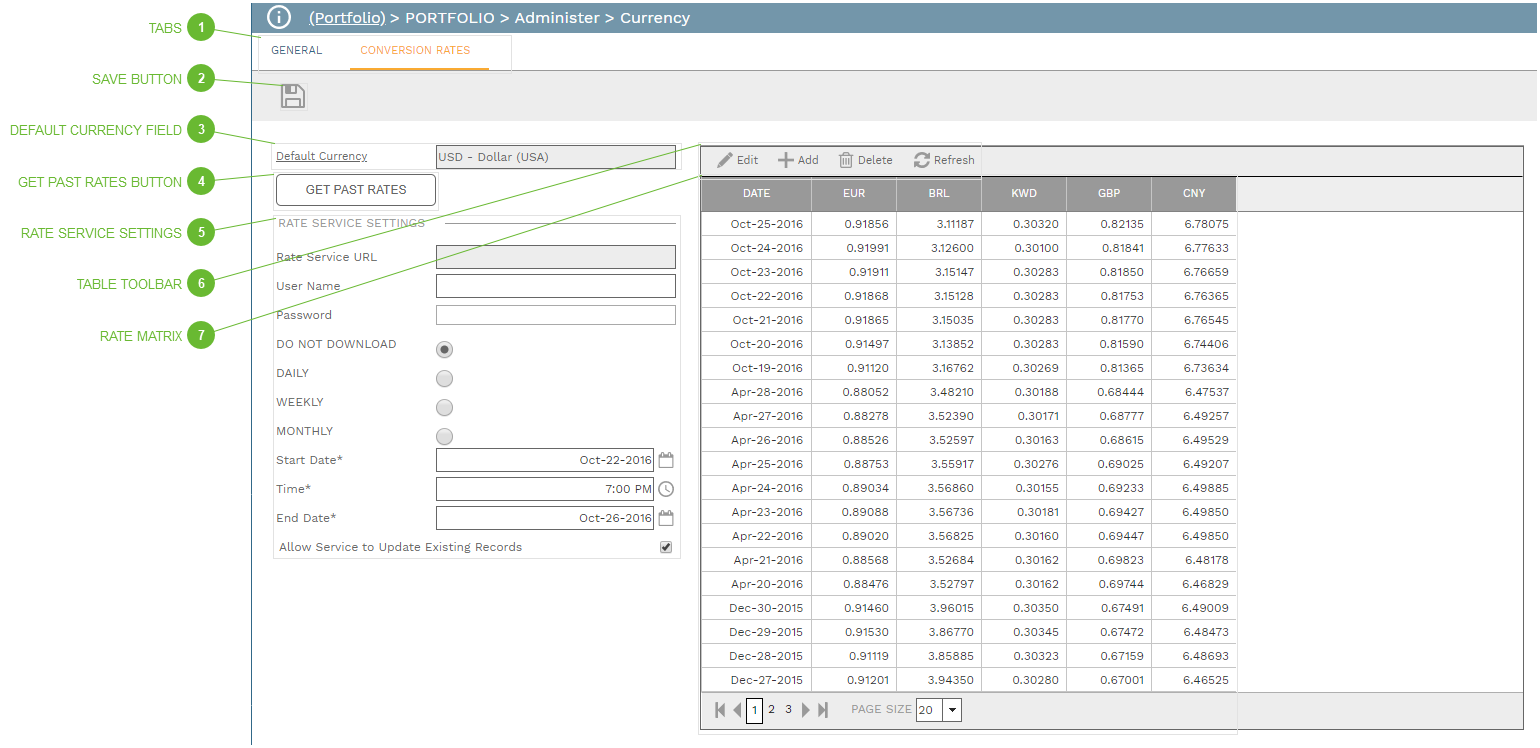Viewport: 1540px width, 748px height.
Task: Delete the selected rate row
Action: 865,160
